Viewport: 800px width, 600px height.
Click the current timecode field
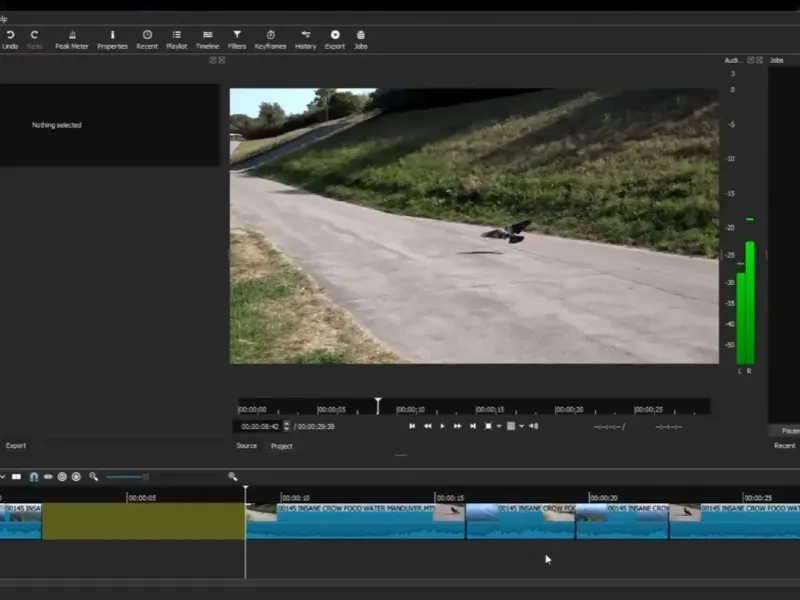(x=260, y=426)
